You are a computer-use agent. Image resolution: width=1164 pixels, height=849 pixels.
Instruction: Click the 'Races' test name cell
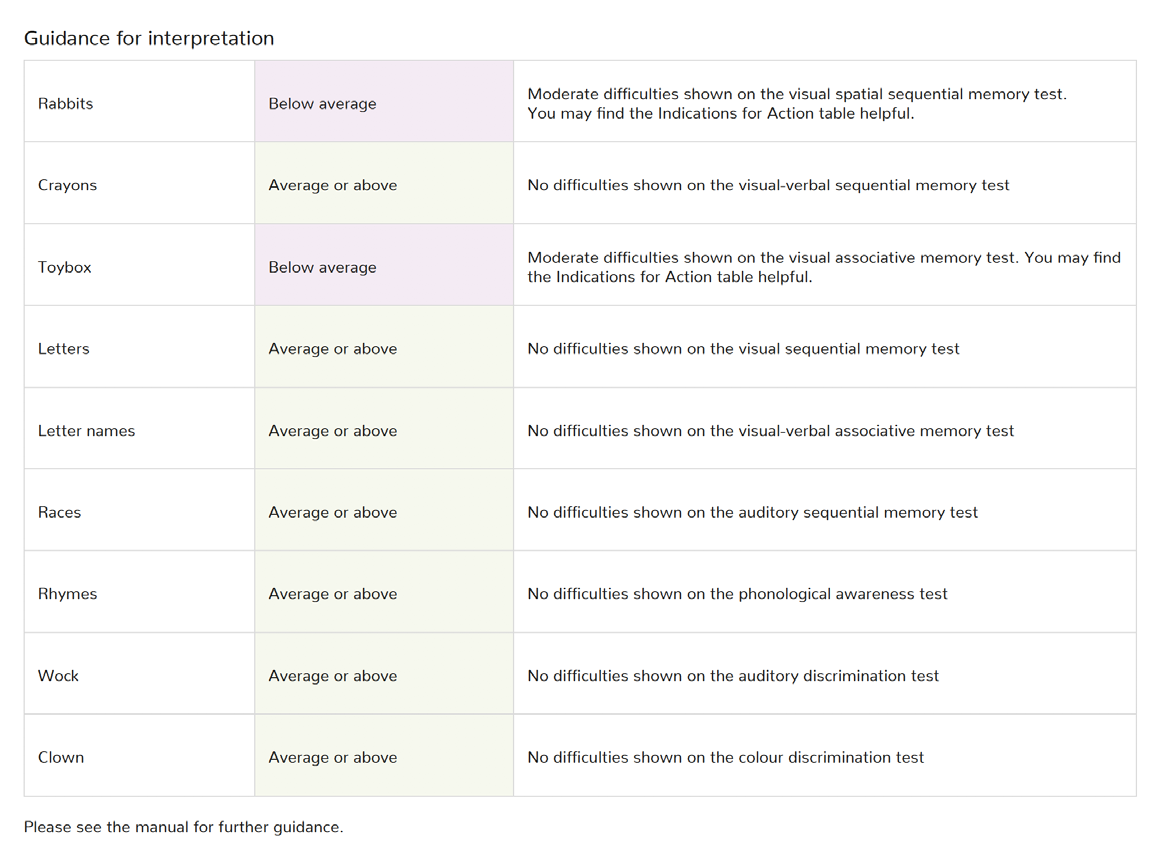140,510
